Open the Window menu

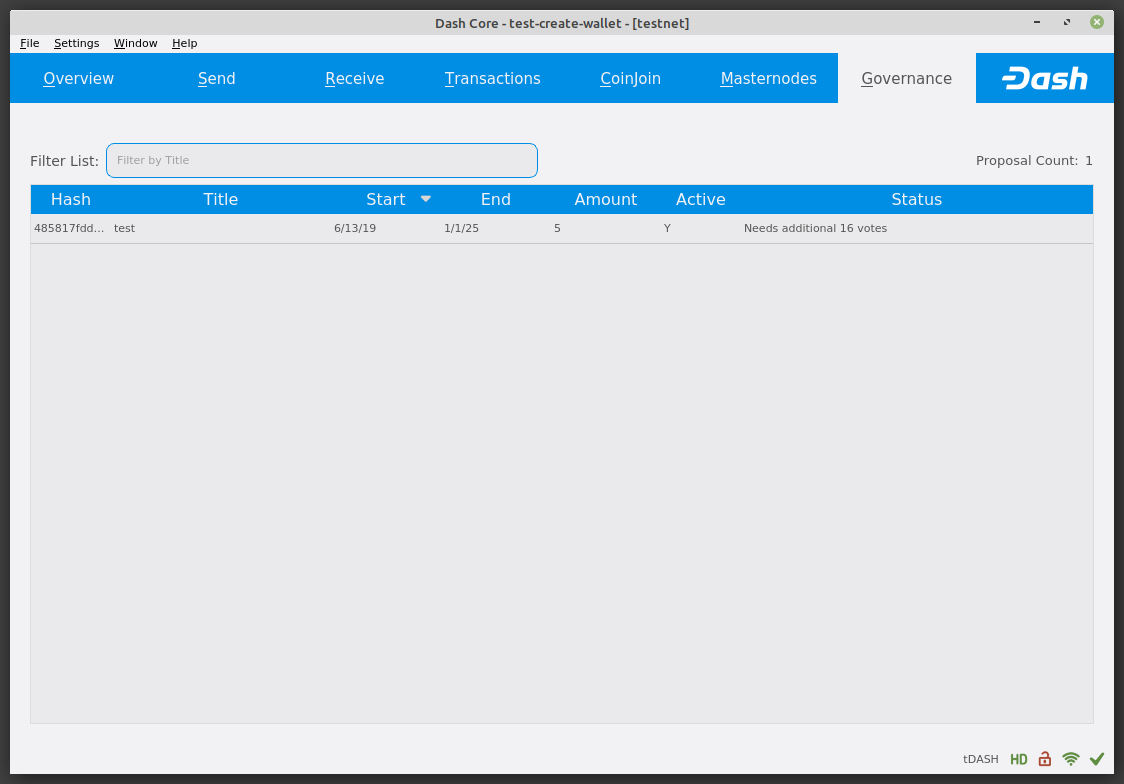pos(135,43)
